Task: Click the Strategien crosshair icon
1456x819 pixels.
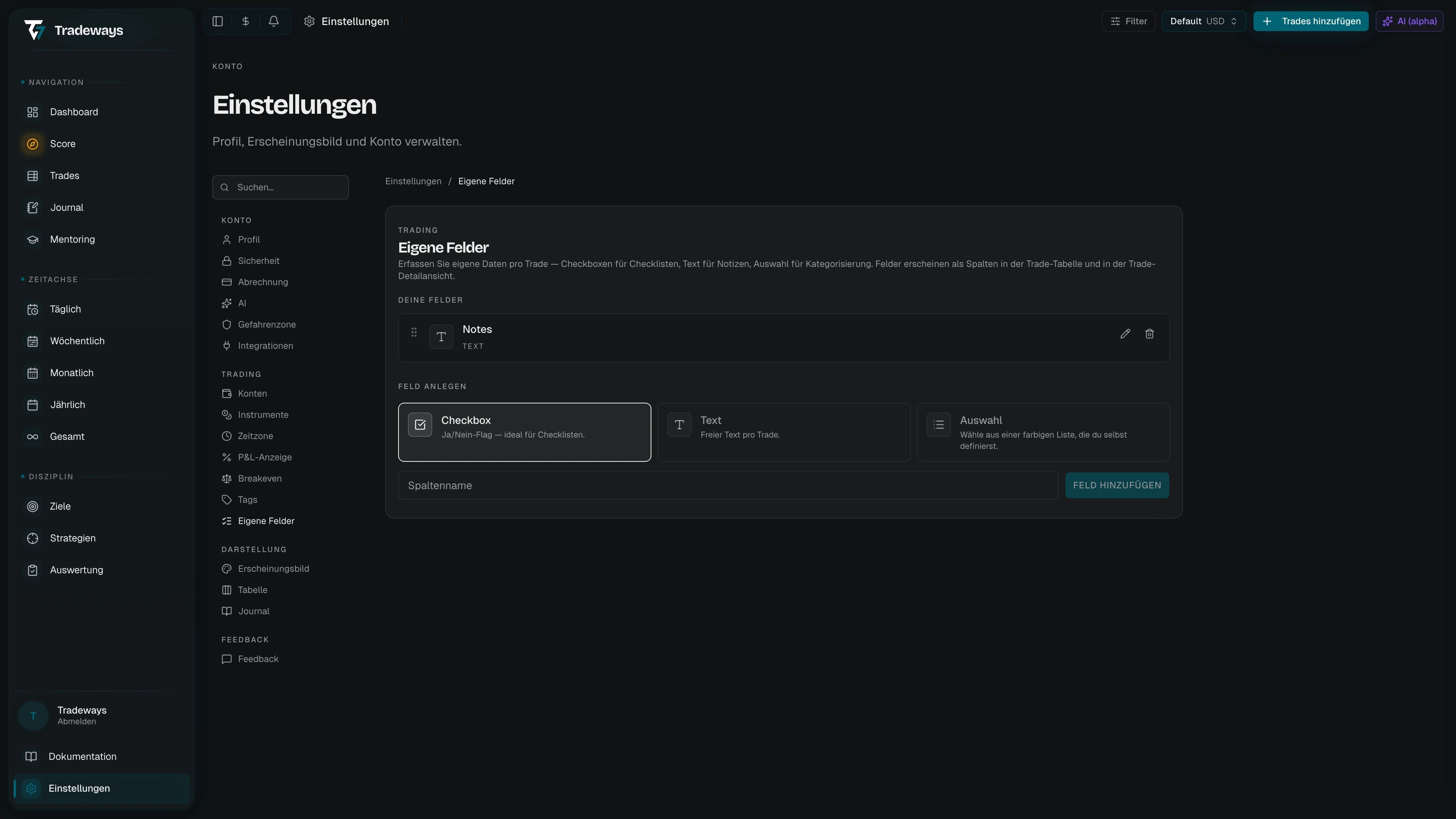Action: [33, 538]
